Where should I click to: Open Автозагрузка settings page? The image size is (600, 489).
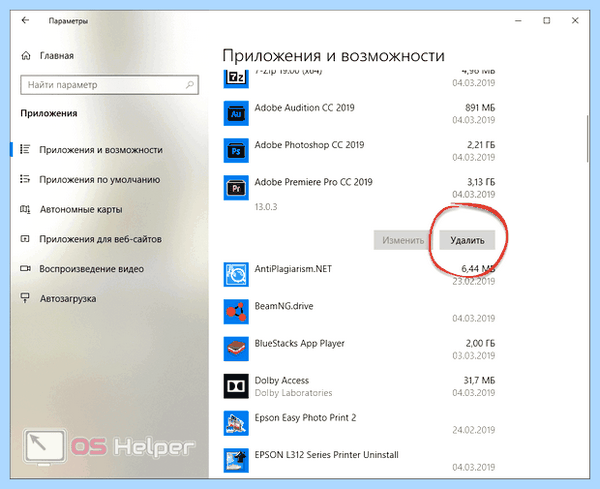coord(58,298)
